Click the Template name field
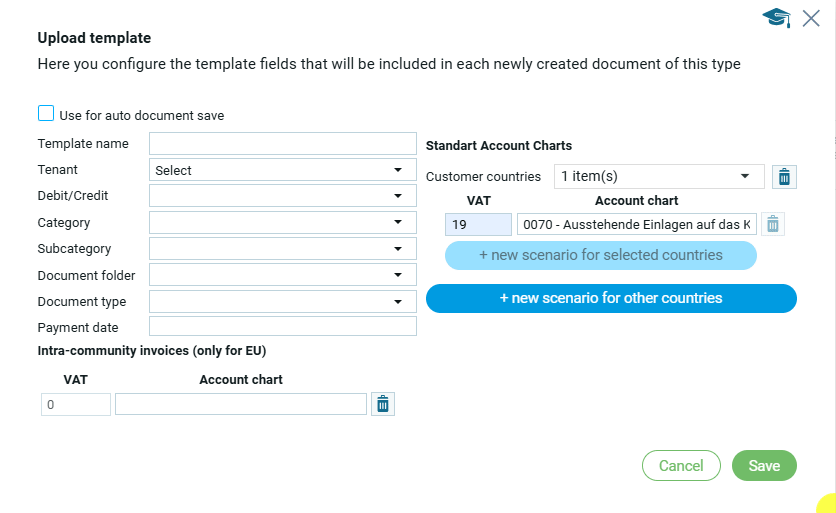This screenshot has height=513, width=836. coord(282,144)
